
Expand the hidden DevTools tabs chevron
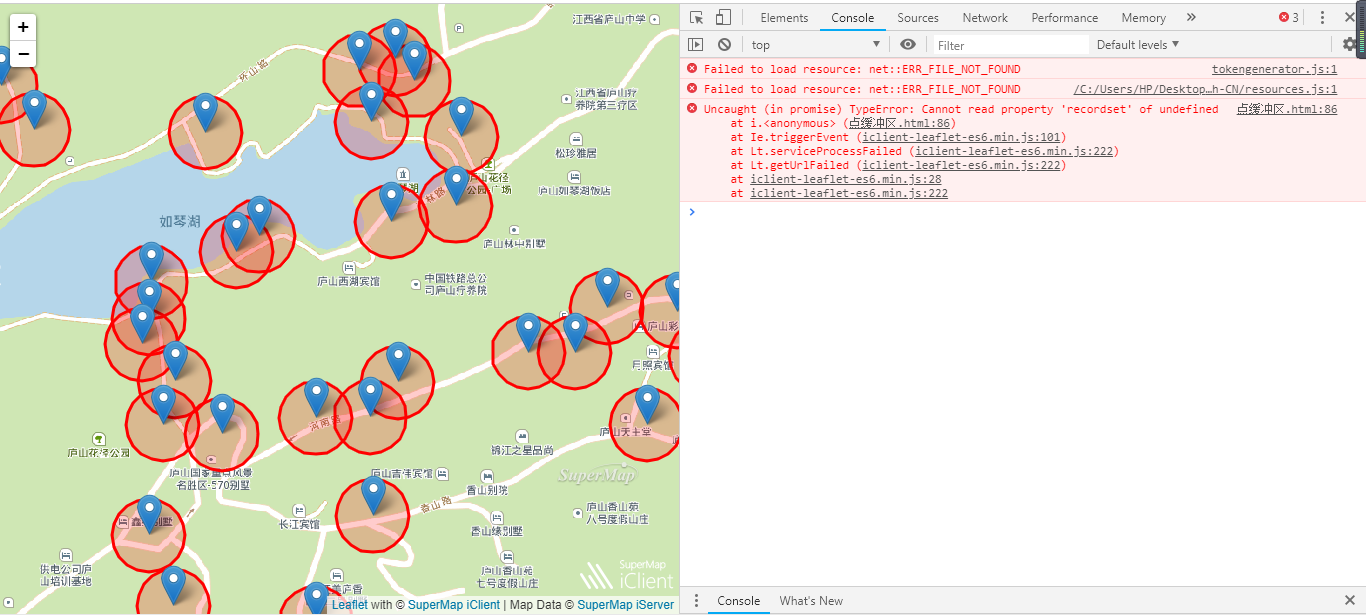pyautogui.click(x=1191, y=18)
